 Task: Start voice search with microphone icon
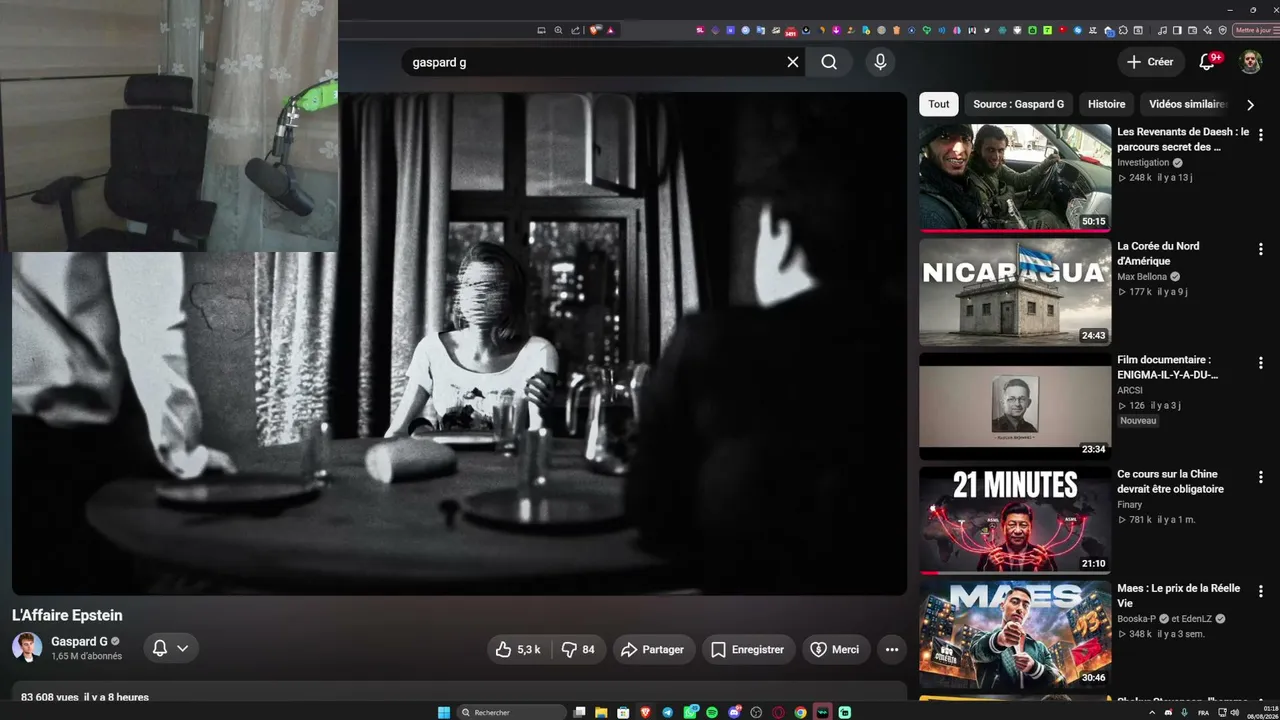coord(880,62)
